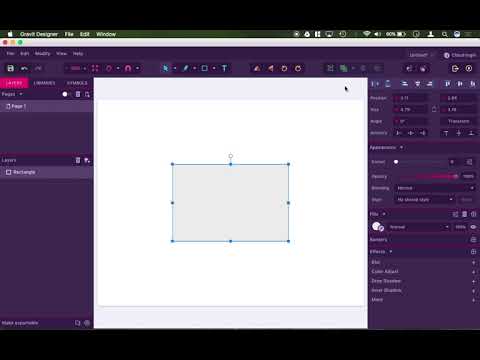This screenshot has width=480, height=360.
Task: Open the Modify menu
Action: pyautogui.click(x=42, y=53)
